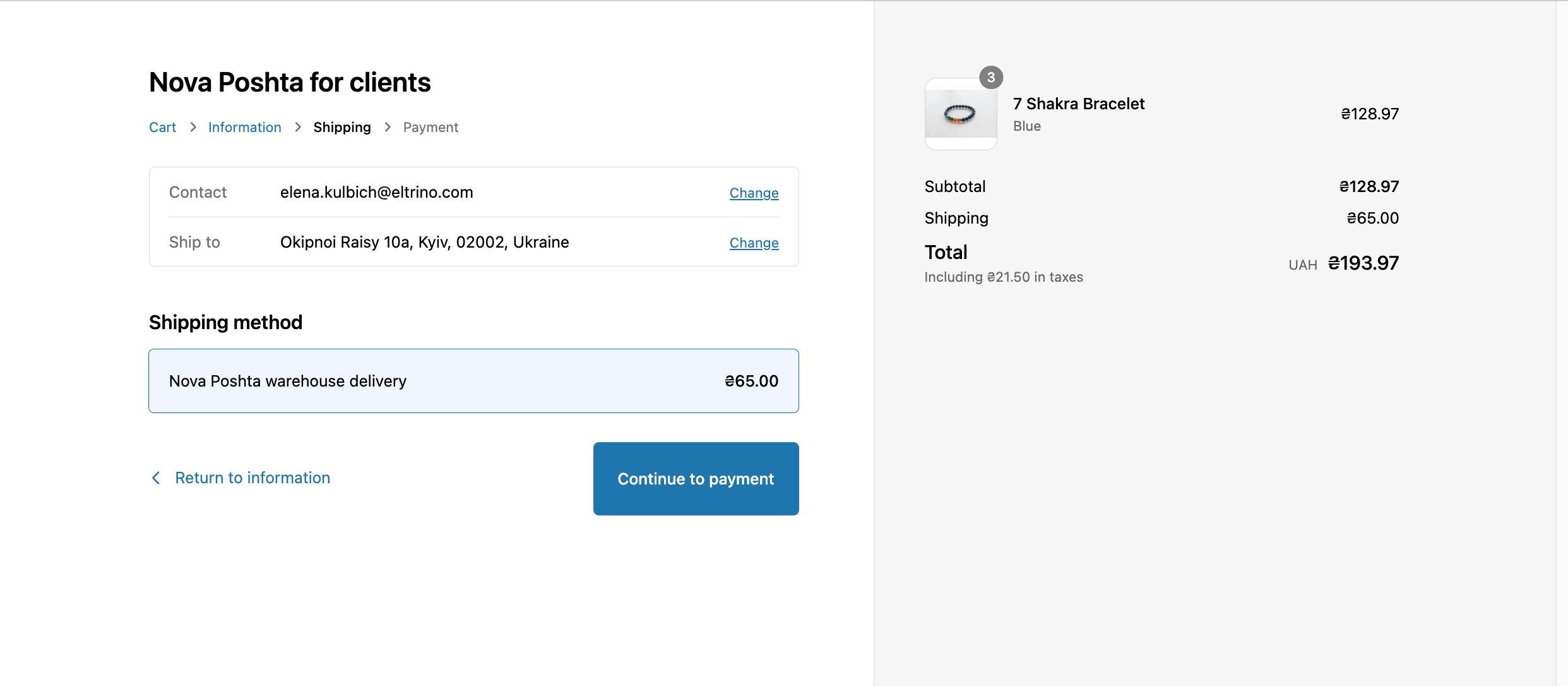
Task: Click the Including ₴21.50 in taxes note
Action: [x=1003, y=277]
